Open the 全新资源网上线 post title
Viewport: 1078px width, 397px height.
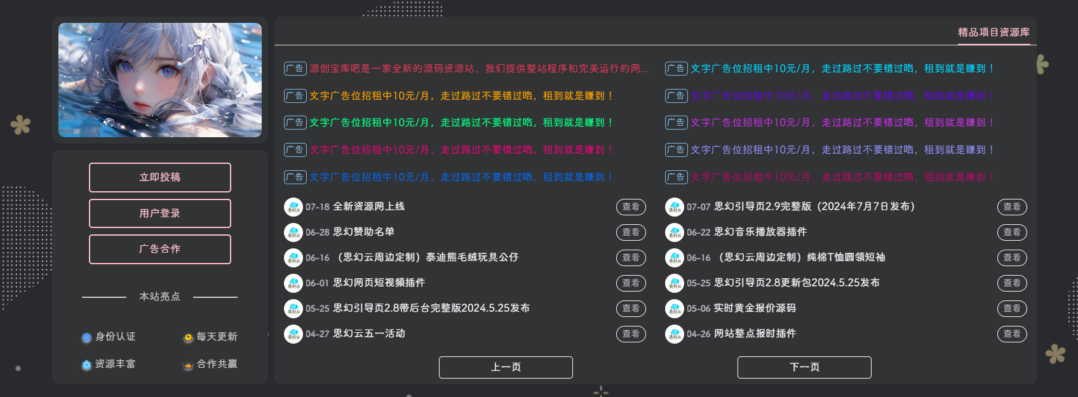(x=369, y=207)
